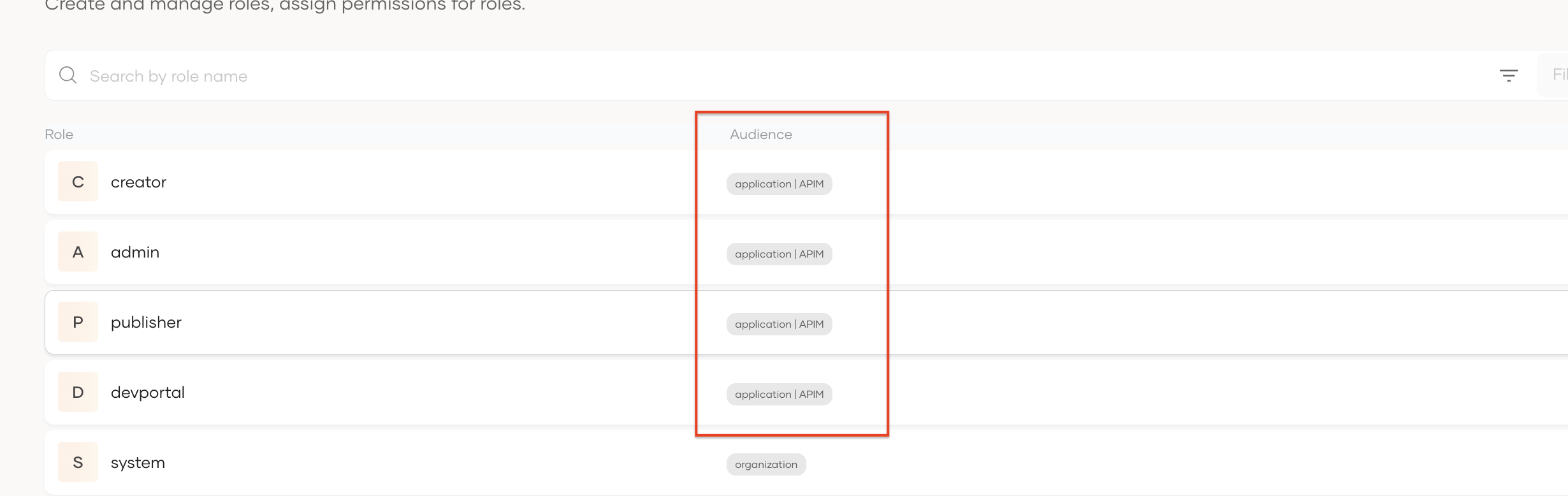This screenshot has width=1568, height=496.
Task: Click devportal's 'application | APIM' audience chip
Action: coord(779,395)
